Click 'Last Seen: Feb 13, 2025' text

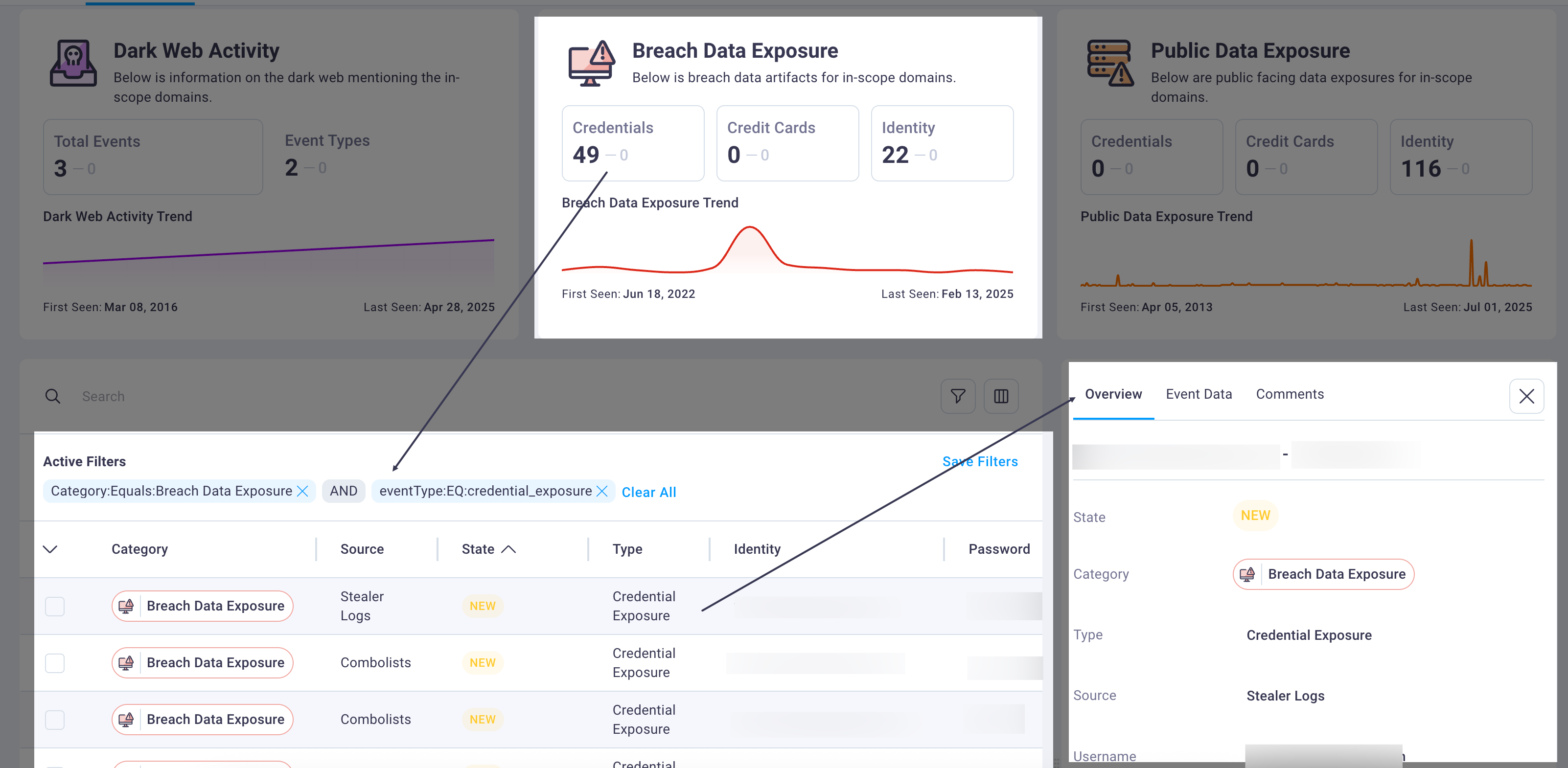coord(947,294)
